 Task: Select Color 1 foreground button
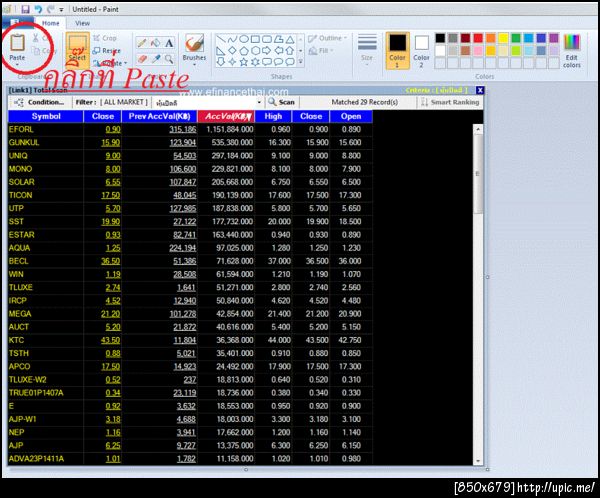pyautogui.click(x=397, y=51)
